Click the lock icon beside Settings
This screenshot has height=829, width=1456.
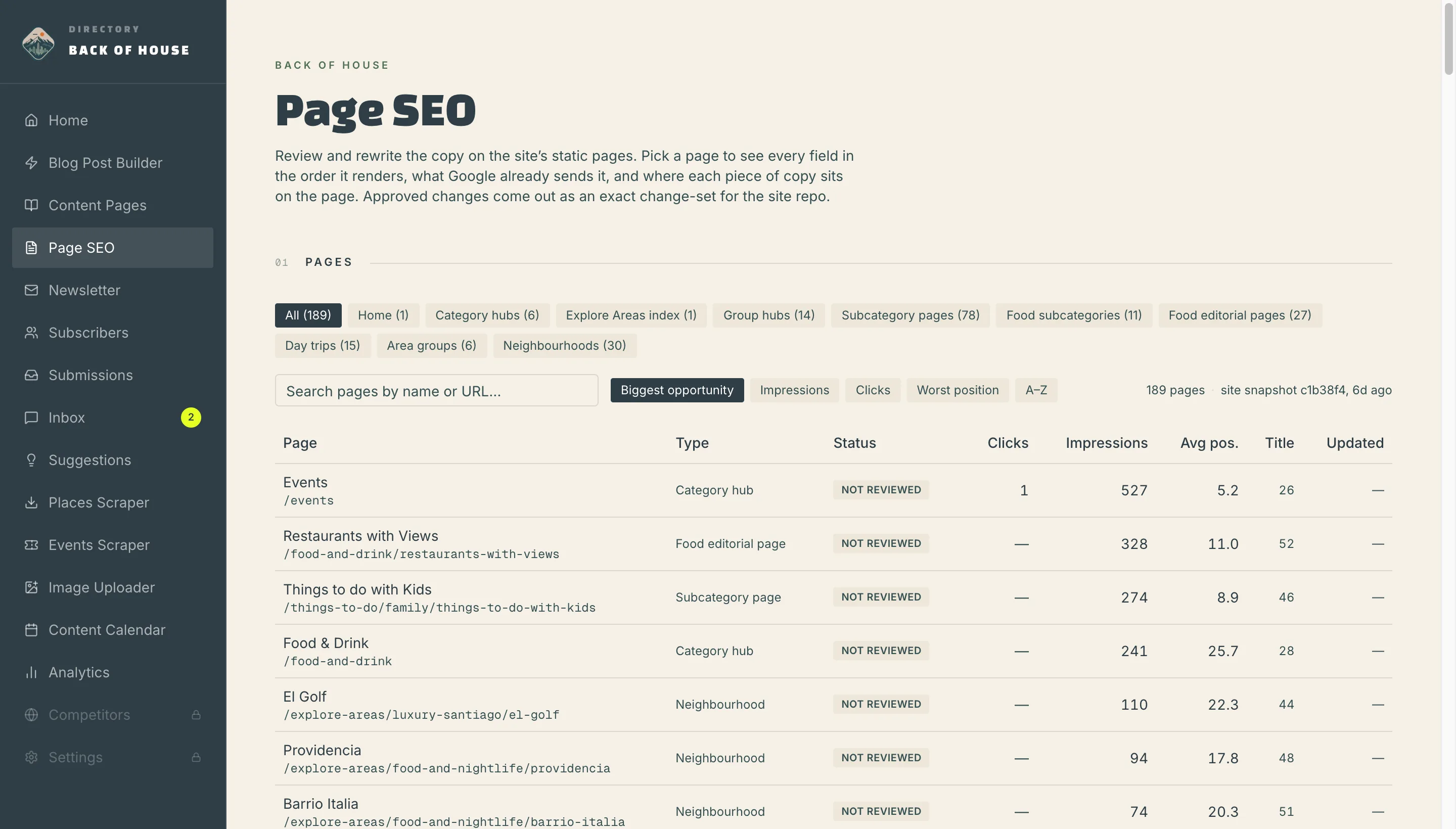click(196, 757)
